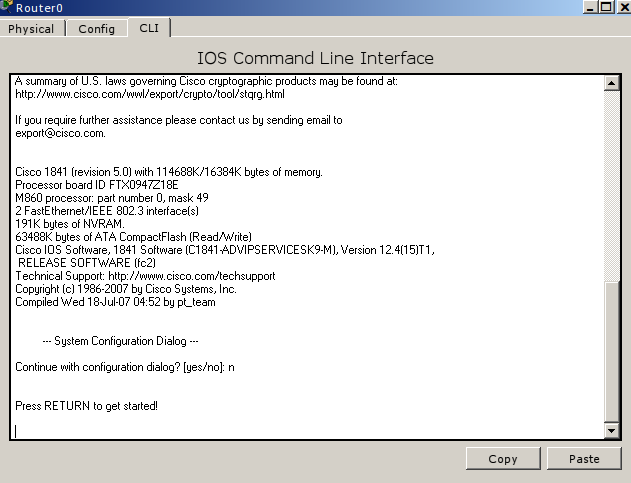Click the scrollbar up arrow
631x483 pixels.
tap(611, 83)
